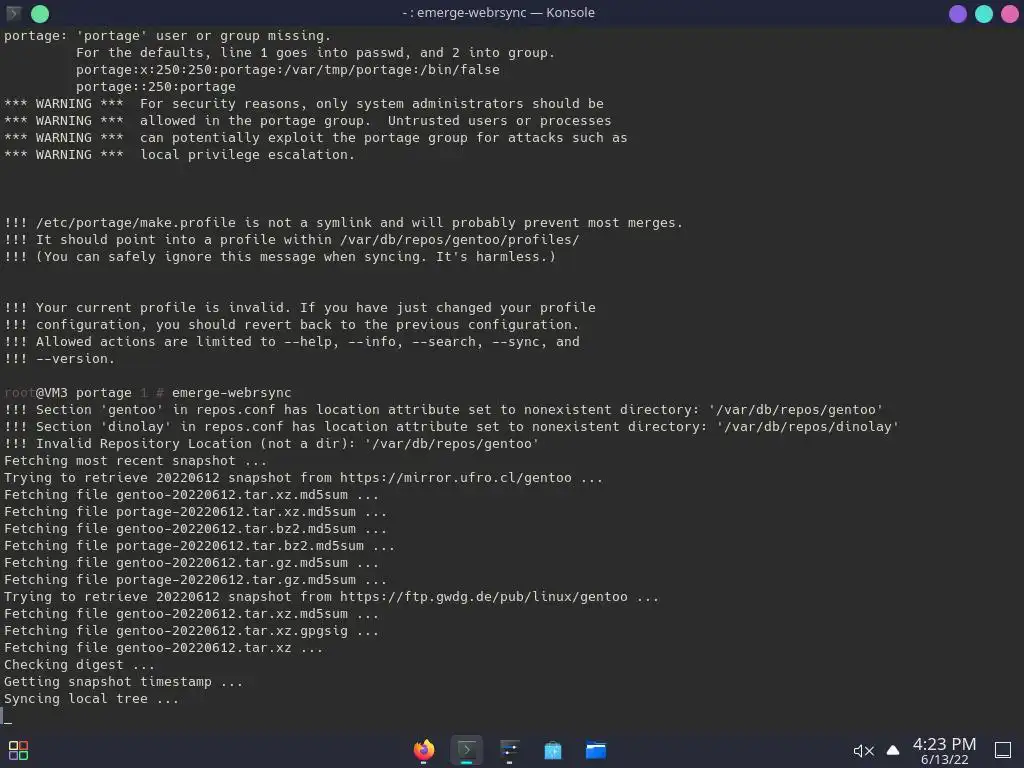Click the purple titlebar button
1024x768 pixels.
tap(957, 14)
